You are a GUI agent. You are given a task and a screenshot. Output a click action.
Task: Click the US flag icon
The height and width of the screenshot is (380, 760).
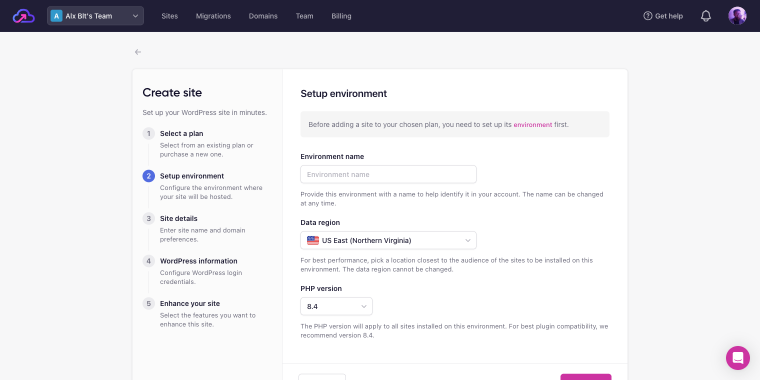(313, 240)
